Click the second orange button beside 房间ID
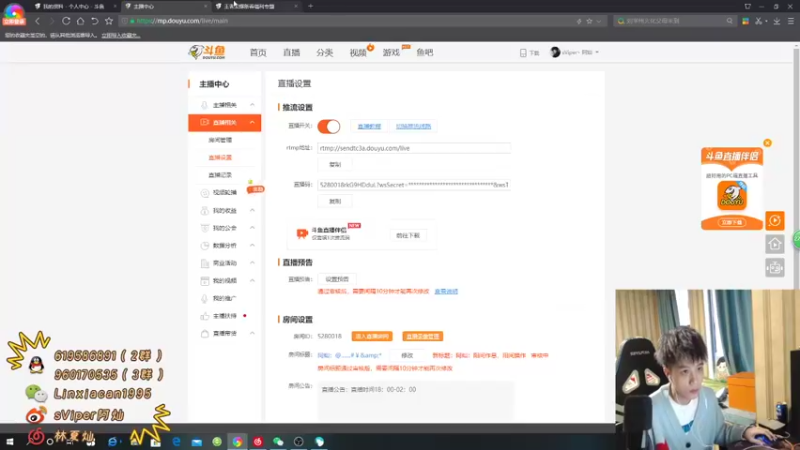This screenshot has width=800, height=450. point(422,336)
